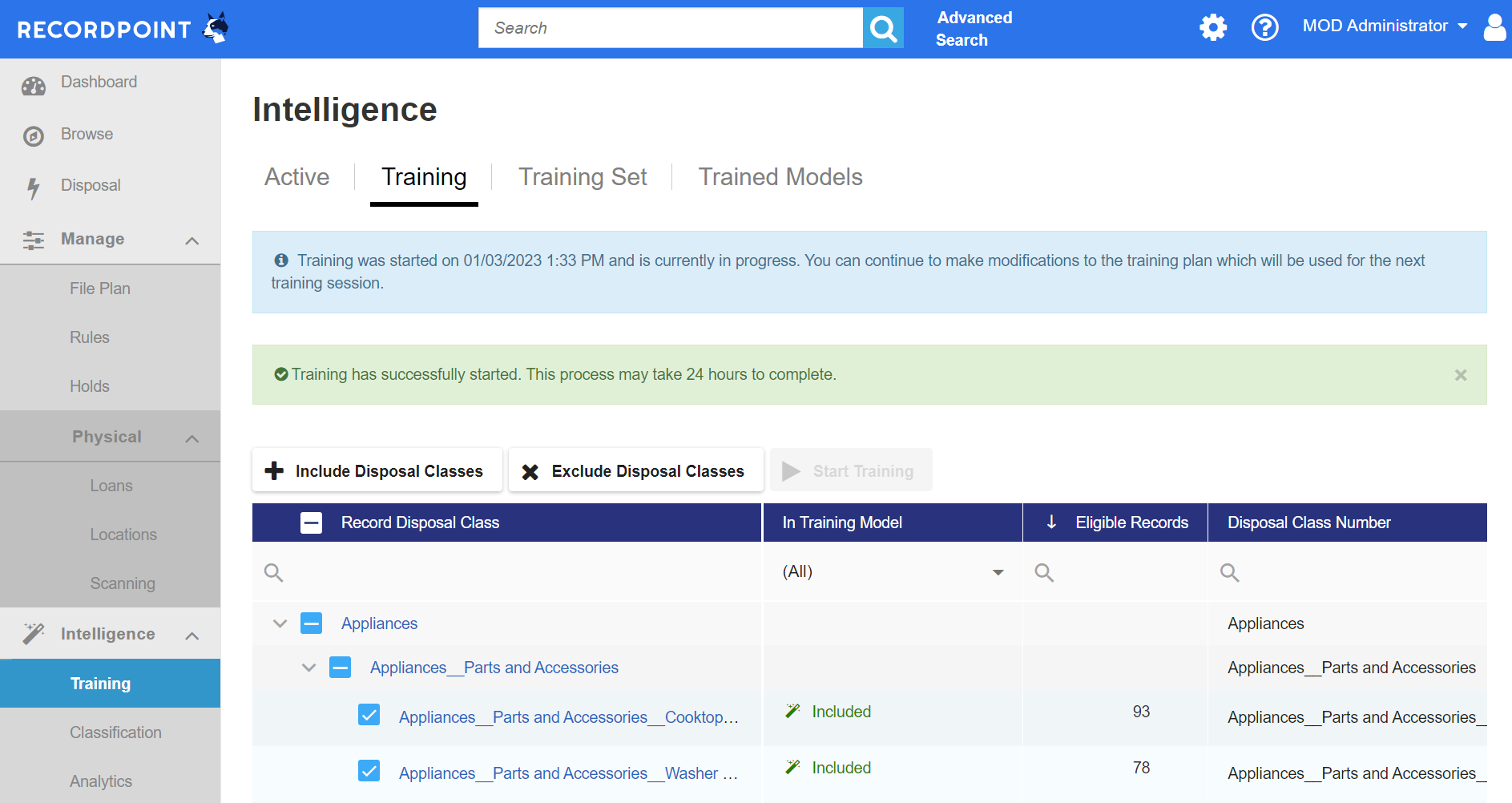Collapse the Manage section in the sidebar
The width and height of the screenshot is (1512, 803).
tap(192, 240)
